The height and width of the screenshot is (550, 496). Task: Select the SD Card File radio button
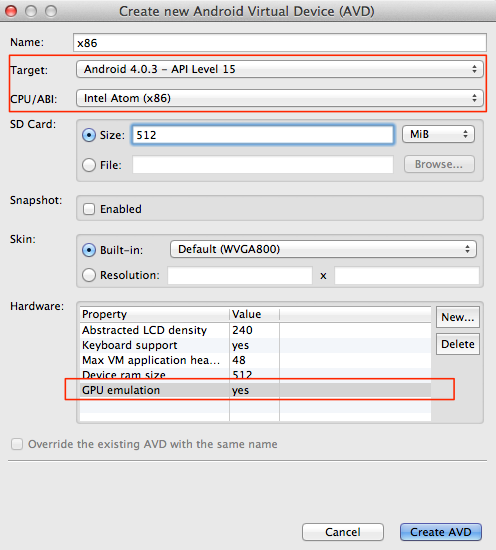pos(89,165)
